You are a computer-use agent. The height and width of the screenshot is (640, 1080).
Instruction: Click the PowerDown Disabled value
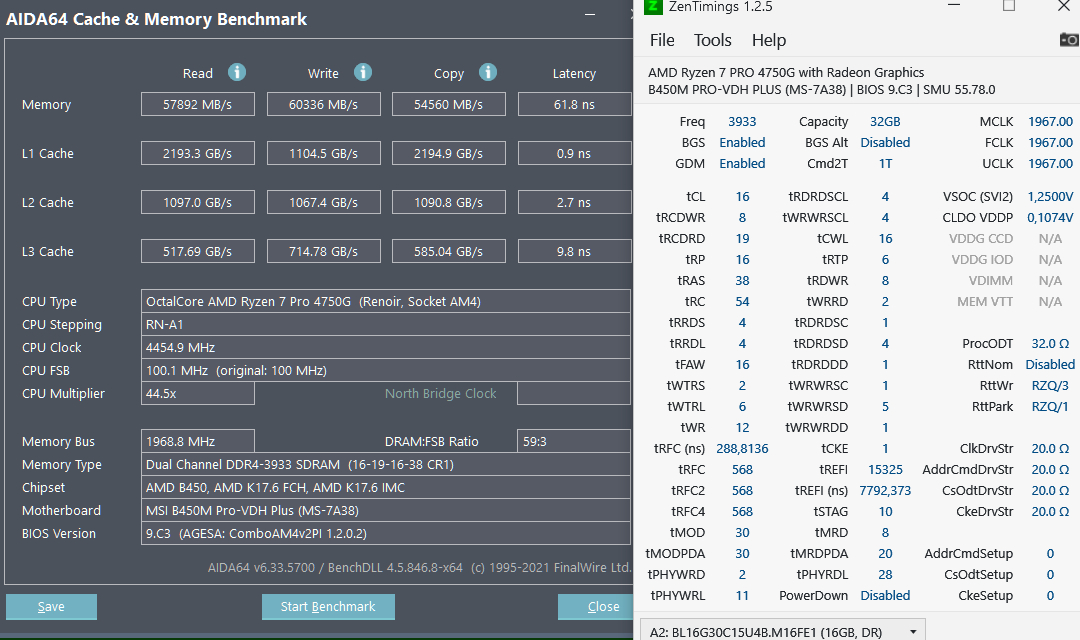pos(885,595)
